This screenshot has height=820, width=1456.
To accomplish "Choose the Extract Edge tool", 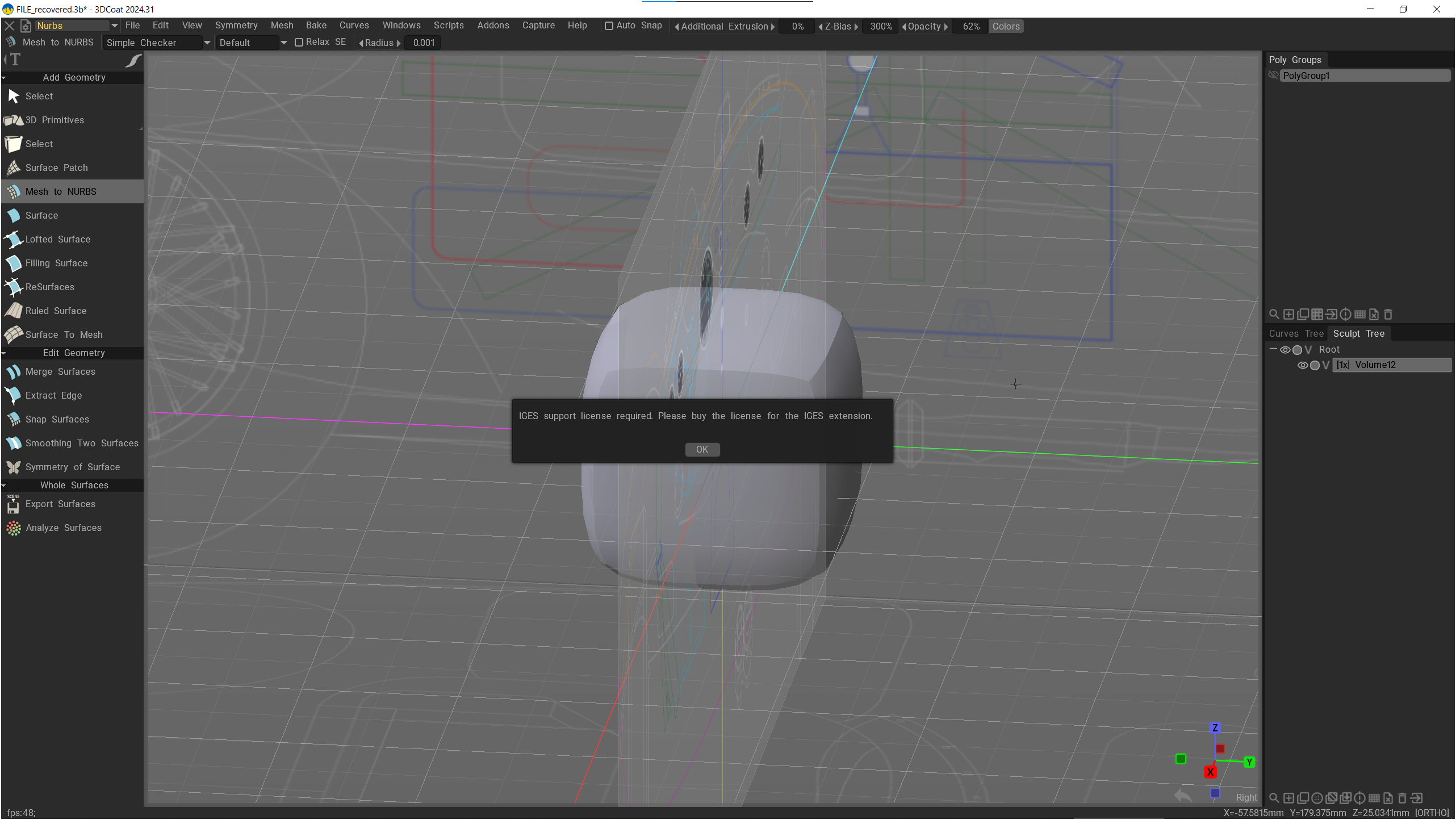I will pos(53,395).
